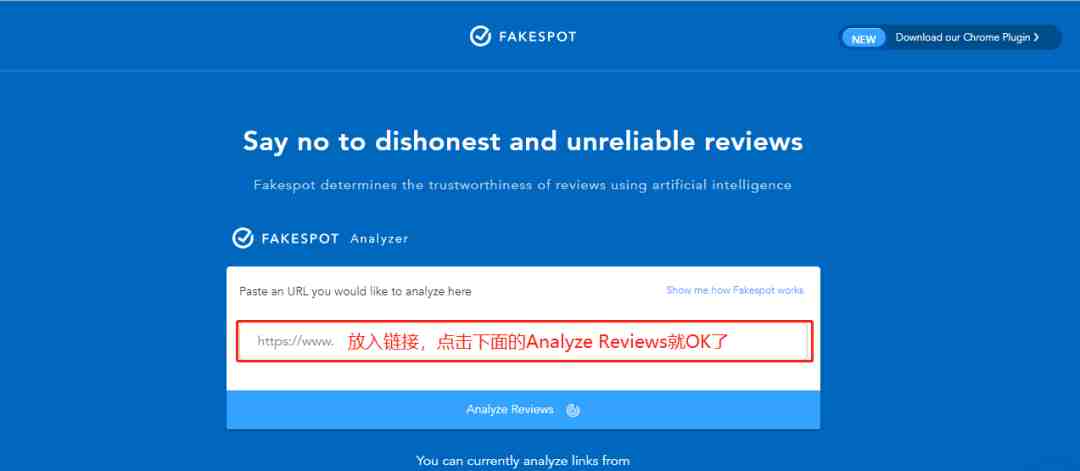This screenshot has width=1080, height=471.
Task: Click the NEW badge in plugin banner
Action: (x=864, y=39)
